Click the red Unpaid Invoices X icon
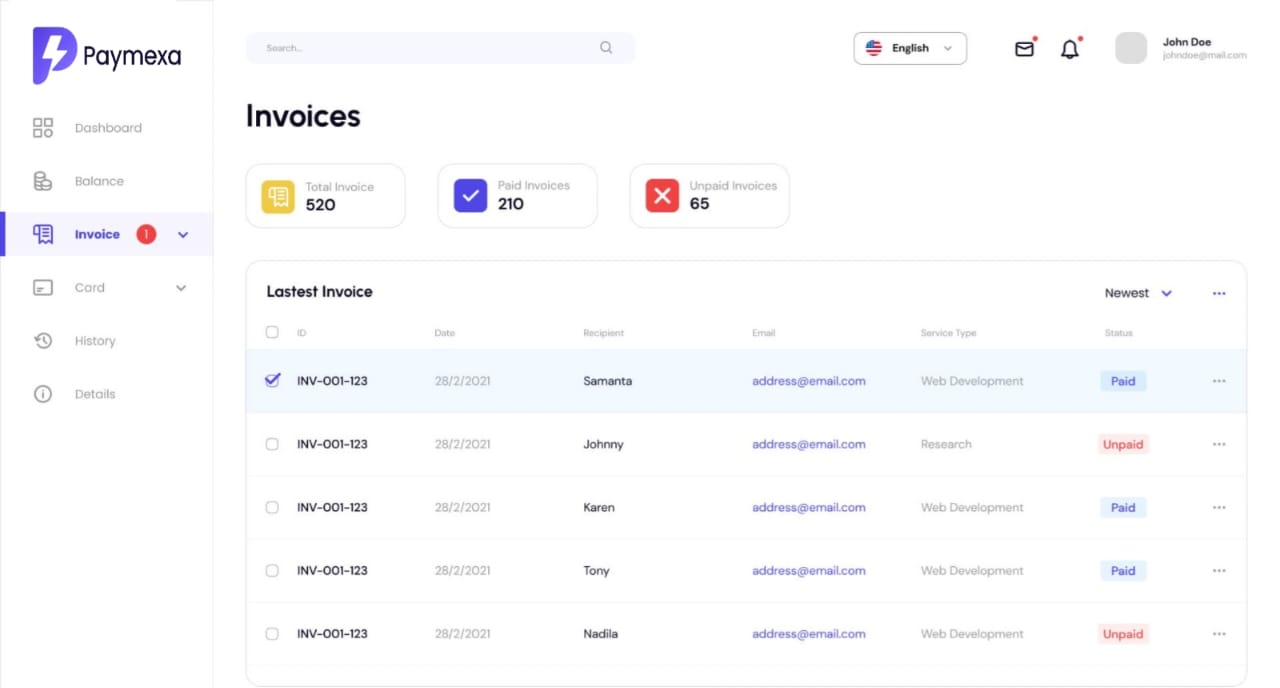The image size is (1280, 688). pos(662,196)
